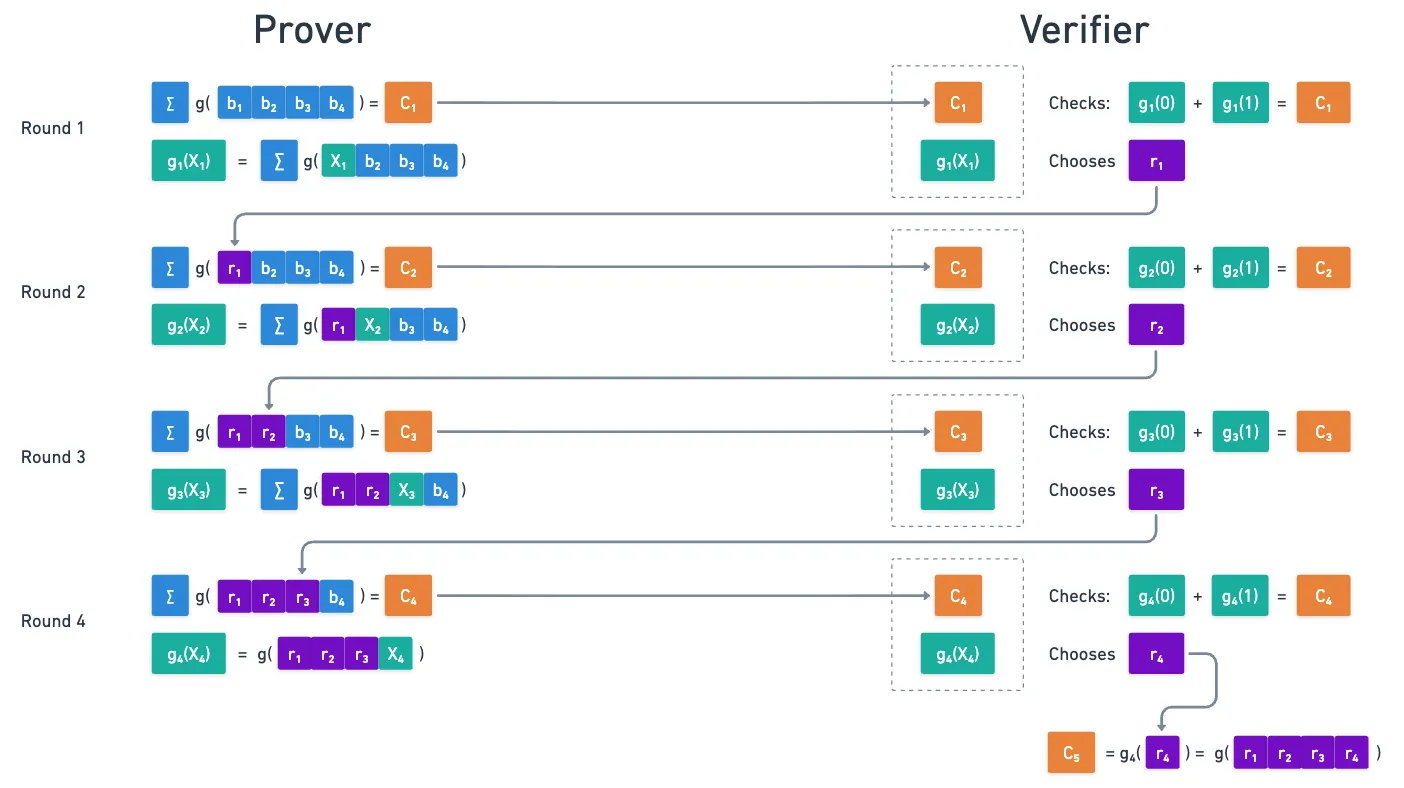Click the teal g4(1) block in Round 4 checks
Screen dimensions: 1404x788
1240,596
